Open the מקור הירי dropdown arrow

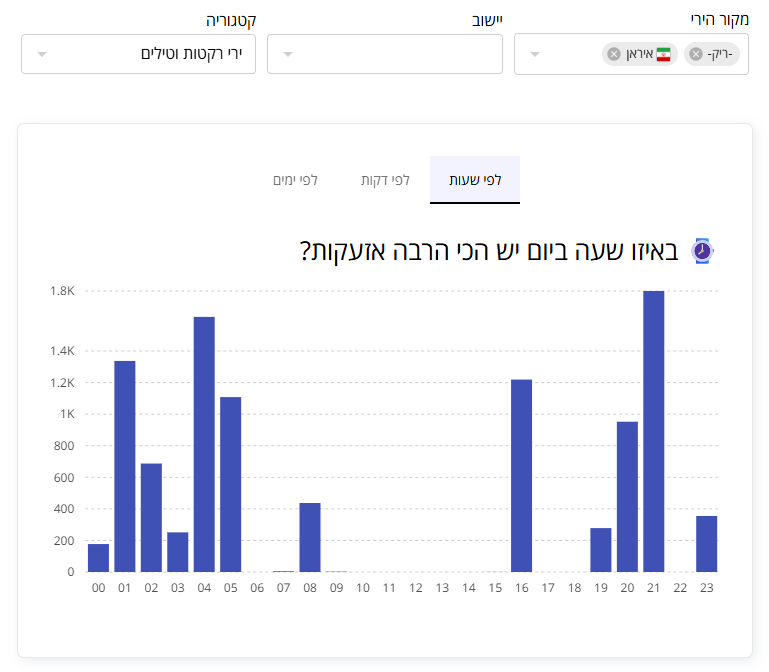535,54
